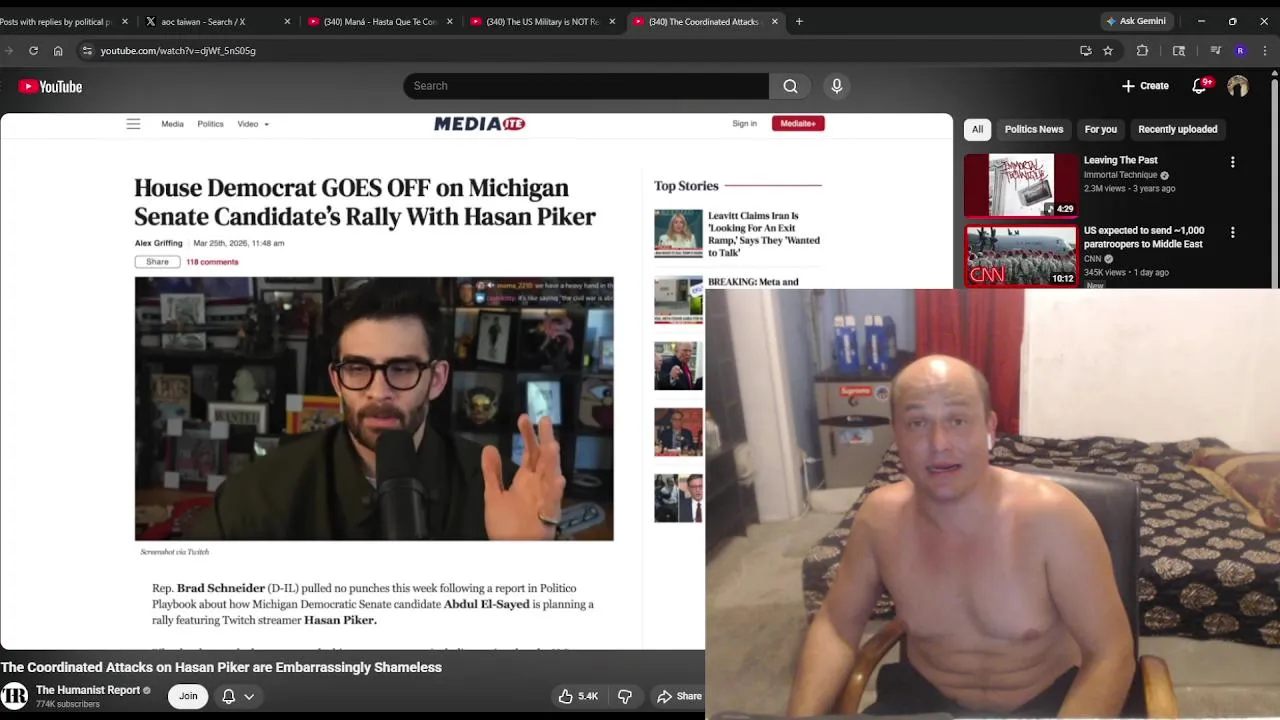1280x720 pixels.
Task: Open the media controls music-note icon
Action: pyautogui.click(x=1216, y=50)
